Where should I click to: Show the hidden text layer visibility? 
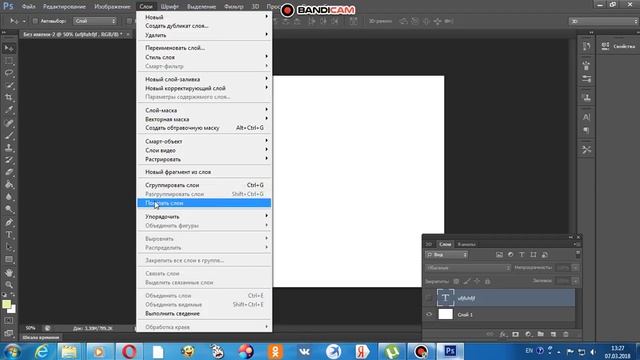pyautogui.click(x=429, y=298)
